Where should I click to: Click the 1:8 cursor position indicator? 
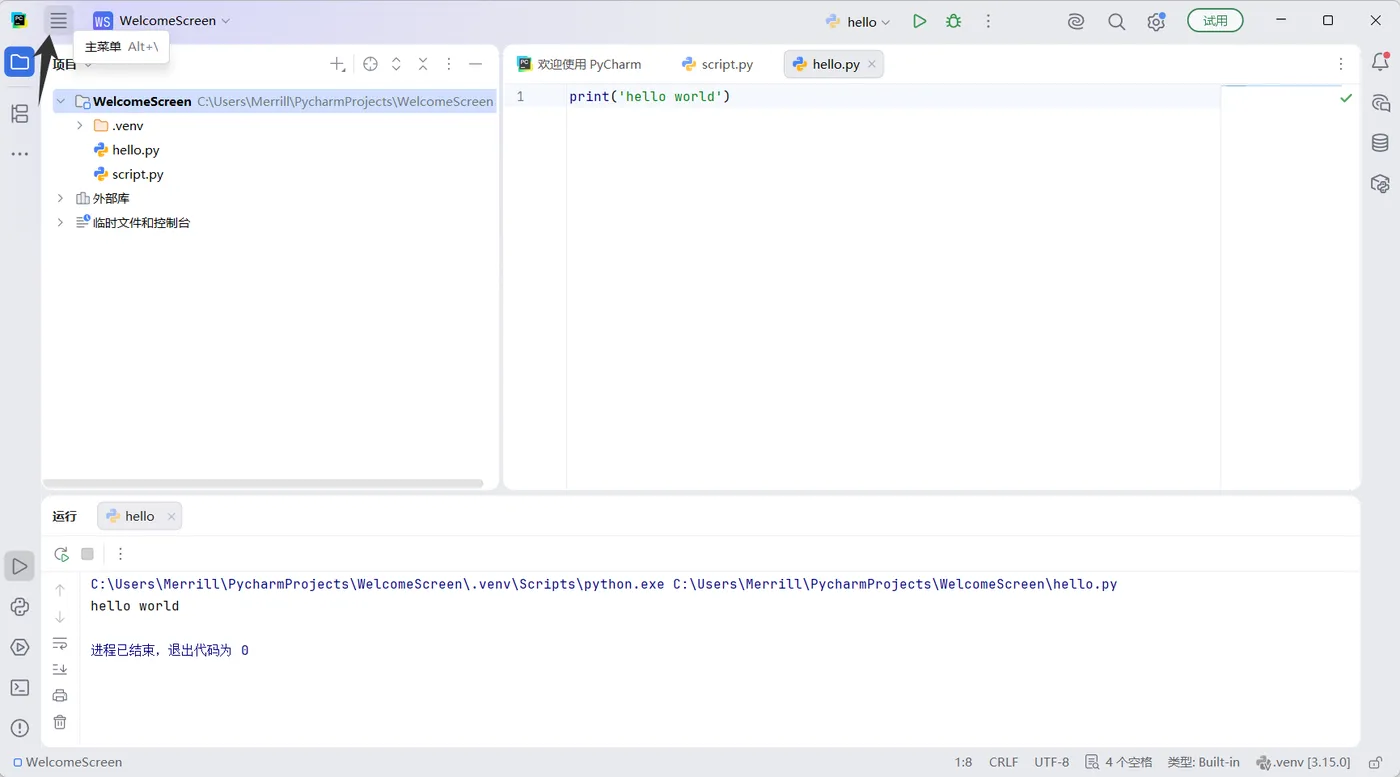[963, 762]
